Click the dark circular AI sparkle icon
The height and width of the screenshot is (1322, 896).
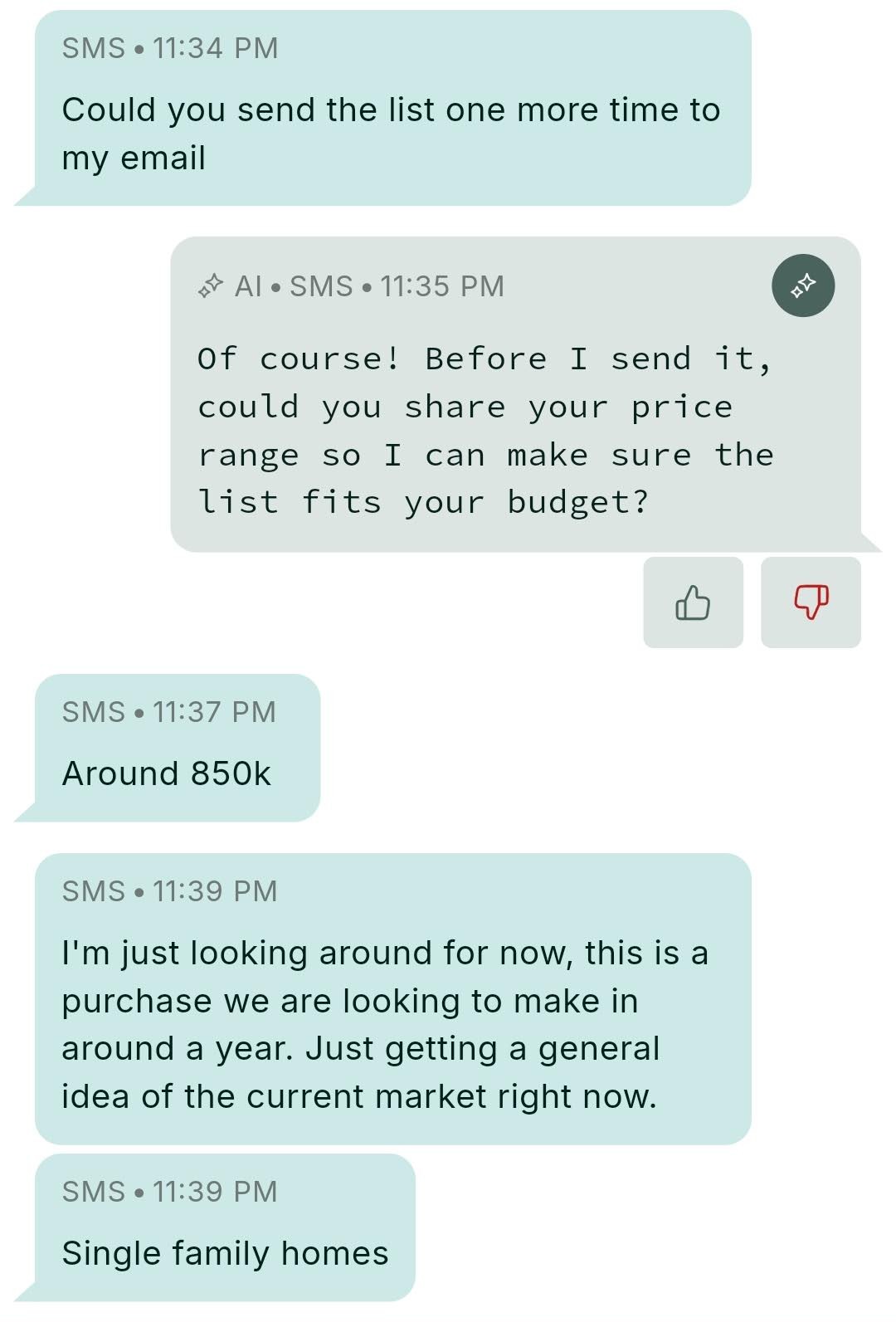[802, 286]
